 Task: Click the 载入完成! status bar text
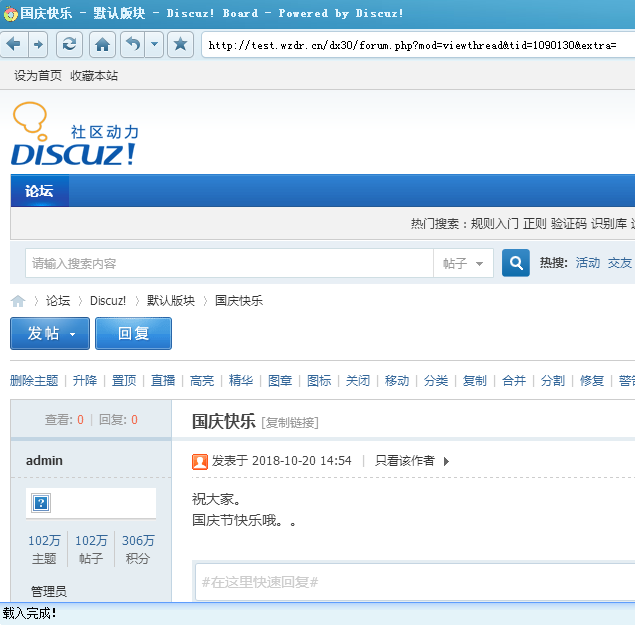click(29, 613)
